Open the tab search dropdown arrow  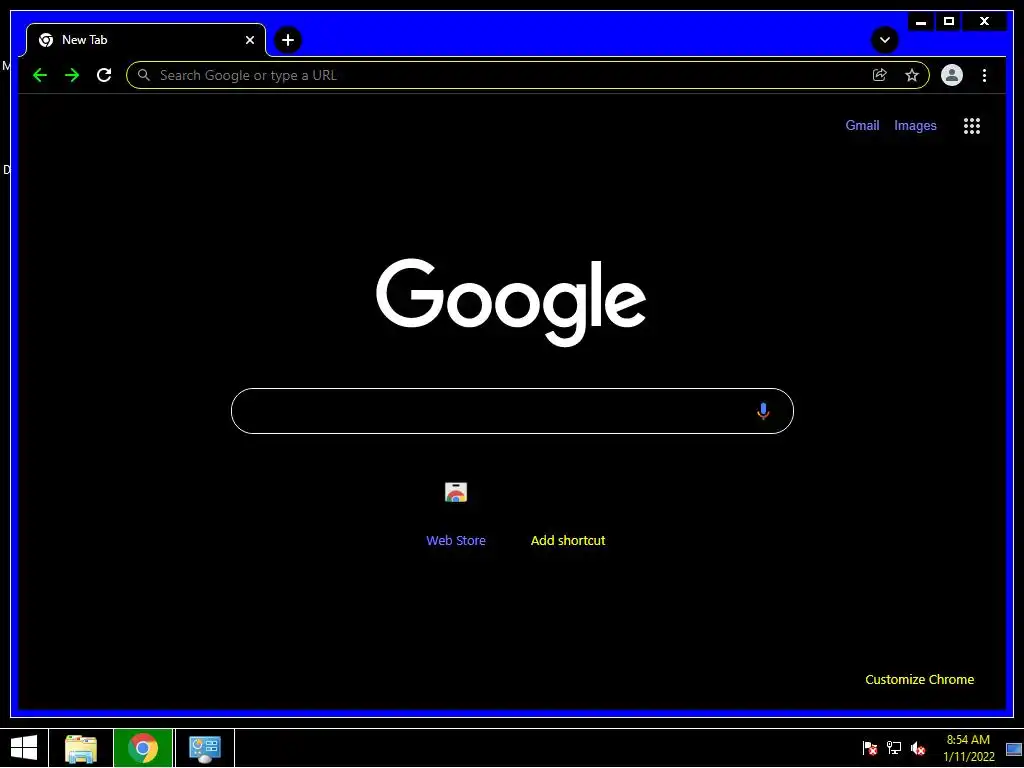pyautogui.click(x=885, y=40)
